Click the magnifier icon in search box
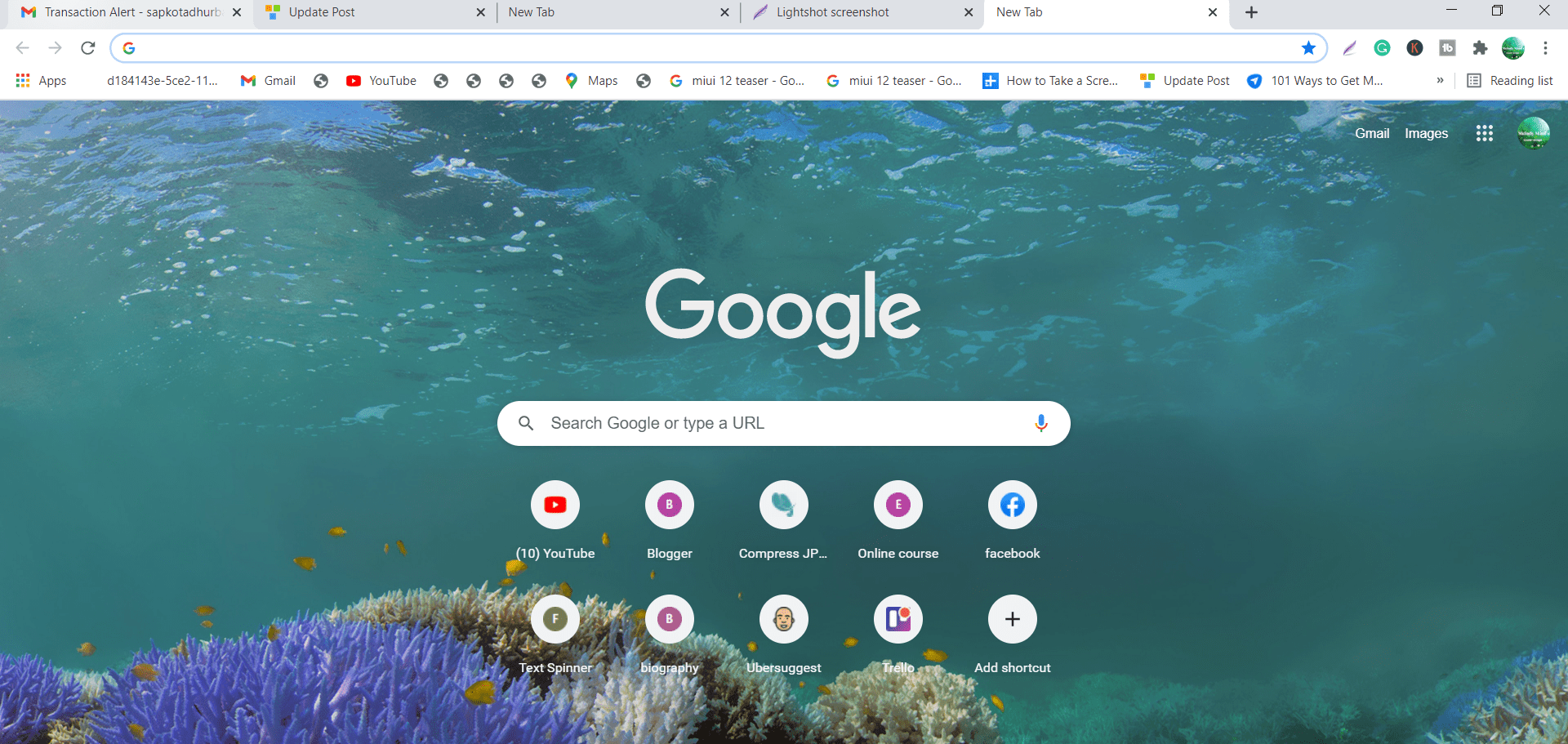 click(x=526, y=423)
